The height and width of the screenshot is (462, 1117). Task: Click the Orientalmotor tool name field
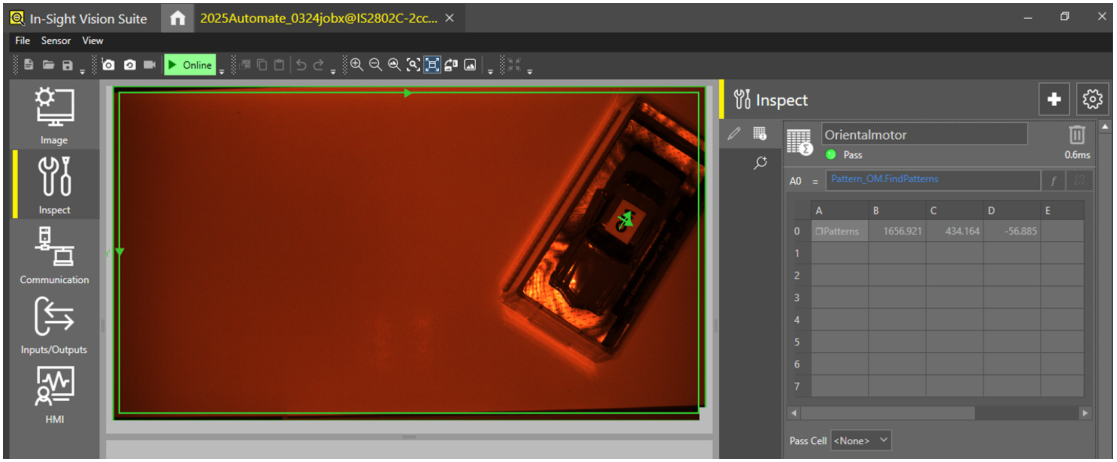[x=923, y=134]
